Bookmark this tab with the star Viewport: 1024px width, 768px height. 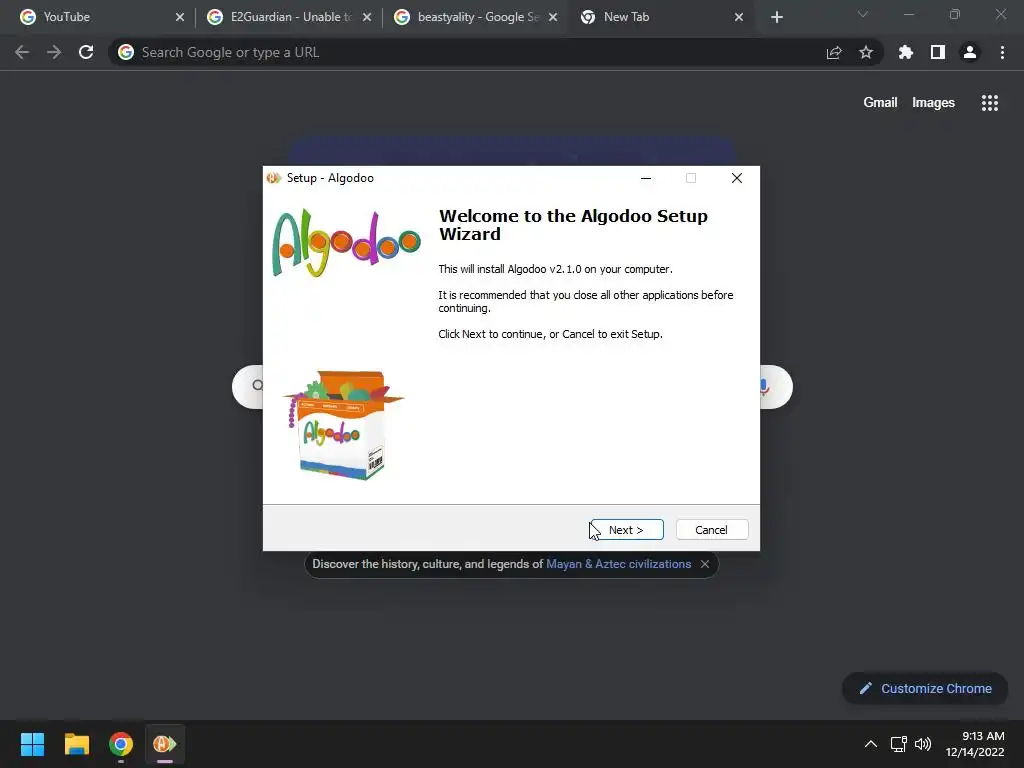(x=866, y=52)
